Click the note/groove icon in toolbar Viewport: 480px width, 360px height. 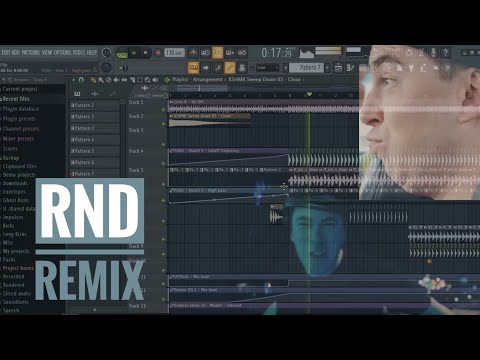coord(218,68)
